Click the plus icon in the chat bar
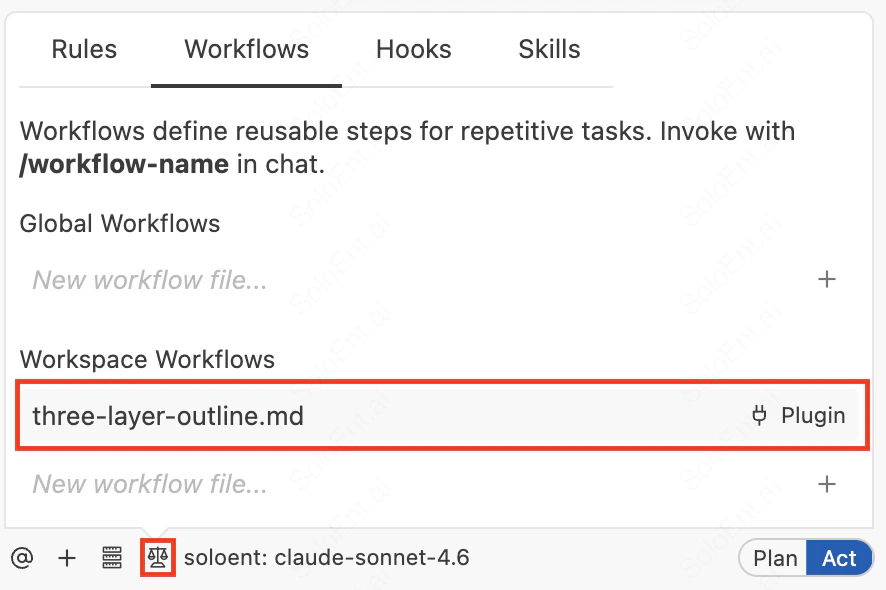Image resolution: width=886 pixels, height=590 pixels. tap(67, 558)
